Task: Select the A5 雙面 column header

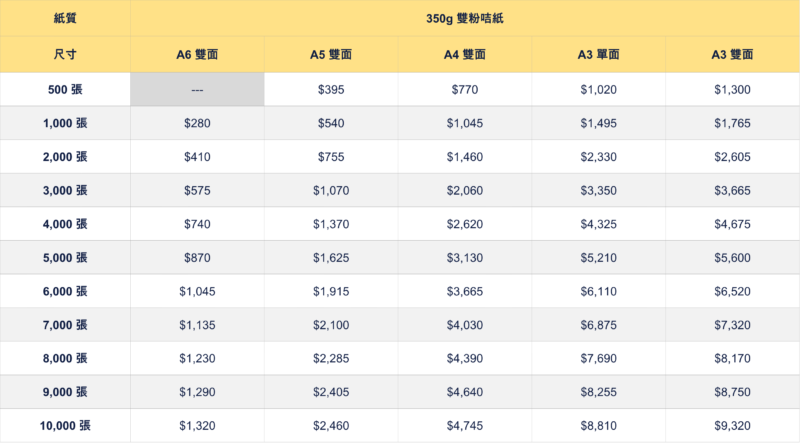Action: [331, 55]
